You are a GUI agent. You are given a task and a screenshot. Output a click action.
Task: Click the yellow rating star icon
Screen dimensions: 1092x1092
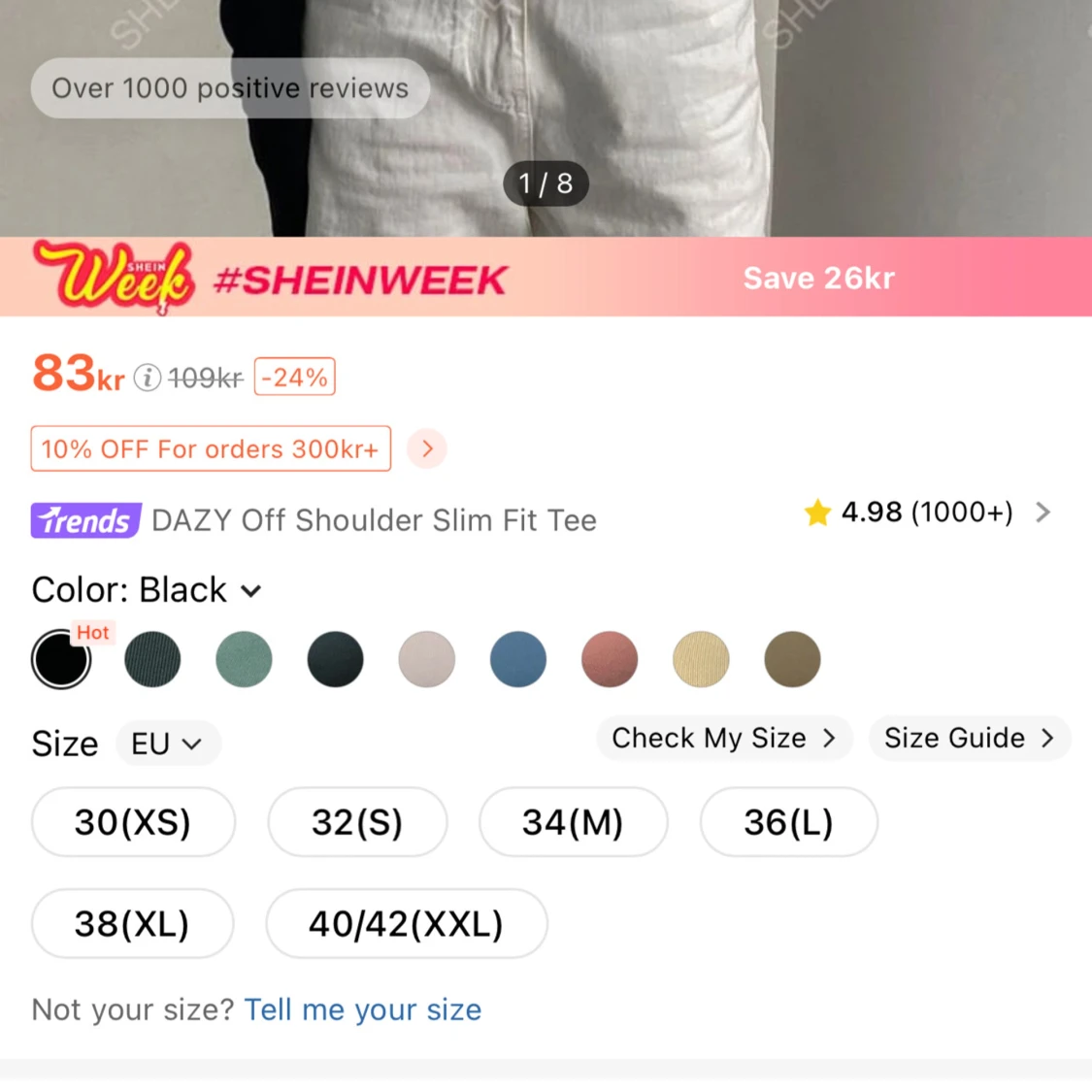817,513
